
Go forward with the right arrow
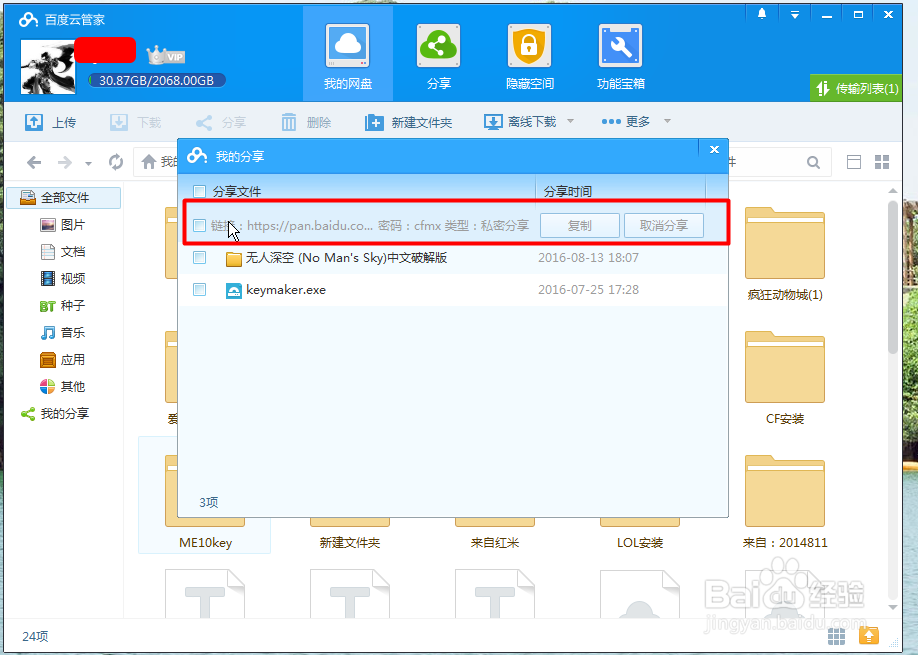click(x=64, y=162)
